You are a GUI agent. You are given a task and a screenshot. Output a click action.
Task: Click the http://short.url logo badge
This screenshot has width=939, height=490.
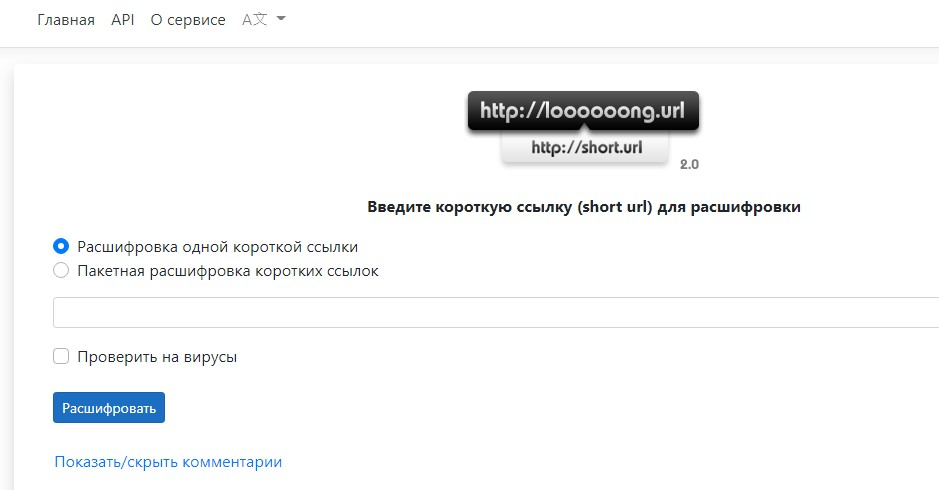pyautogui.click(x=586, y=147)
